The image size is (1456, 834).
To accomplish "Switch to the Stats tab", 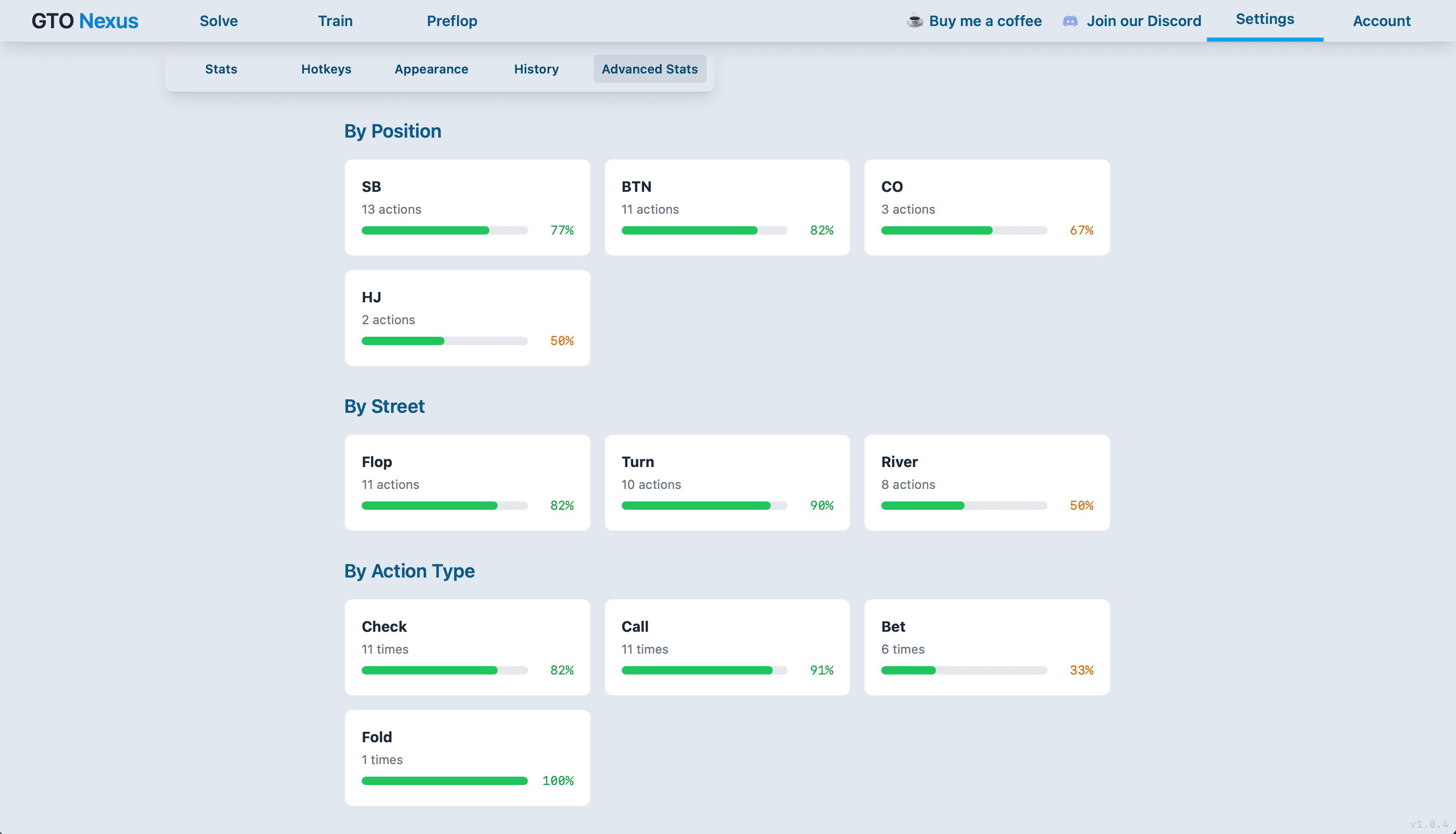I will [221, 69].
